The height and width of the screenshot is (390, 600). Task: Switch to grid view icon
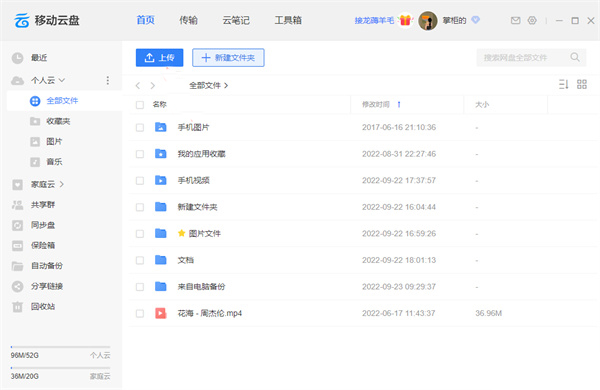coord(582,84)
